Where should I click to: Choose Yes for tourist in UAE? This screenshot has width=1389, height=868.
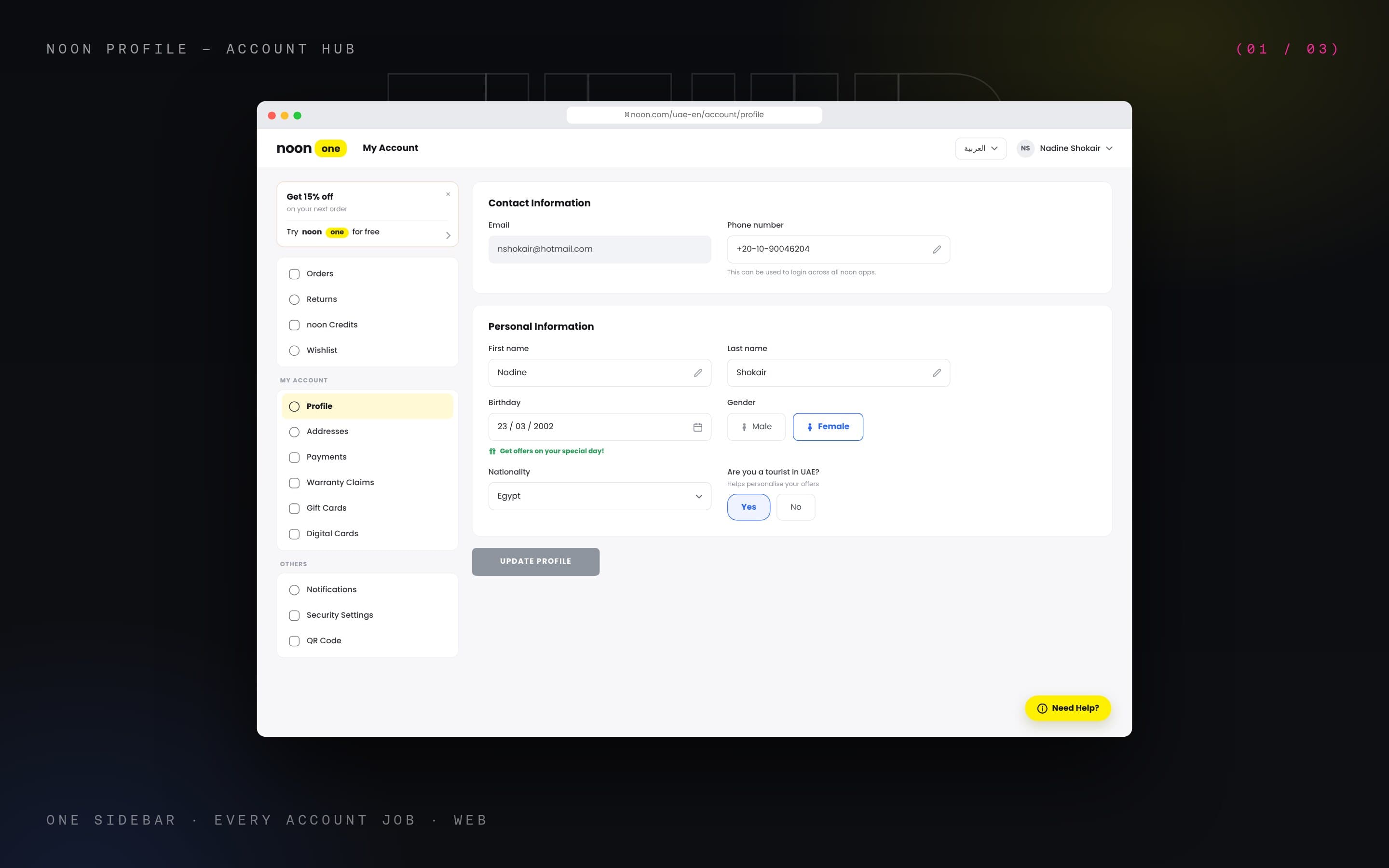click(x=749, y=507)
